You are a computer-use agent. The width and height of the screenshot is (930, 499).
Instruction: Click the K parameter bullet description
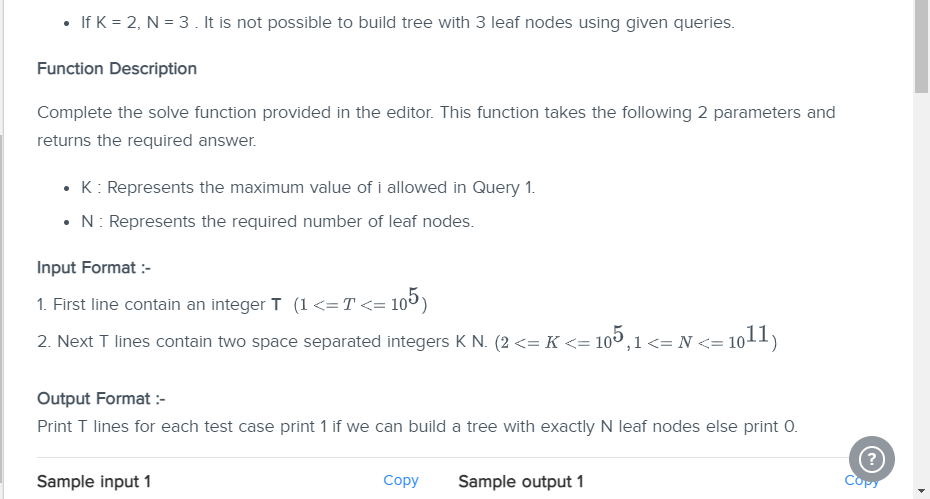308,187
